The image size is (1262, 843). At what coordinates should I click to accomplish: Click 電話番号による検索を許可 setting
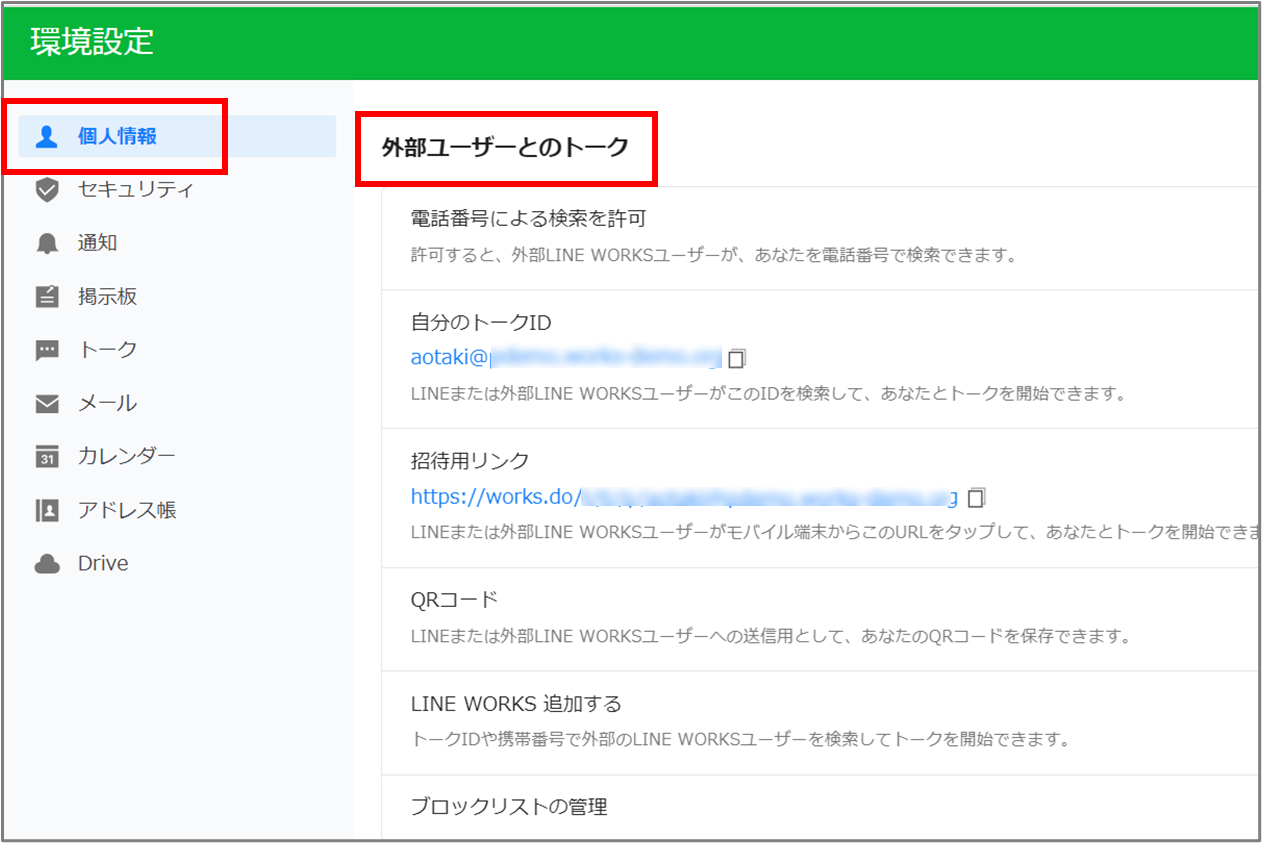click(521, 219)
